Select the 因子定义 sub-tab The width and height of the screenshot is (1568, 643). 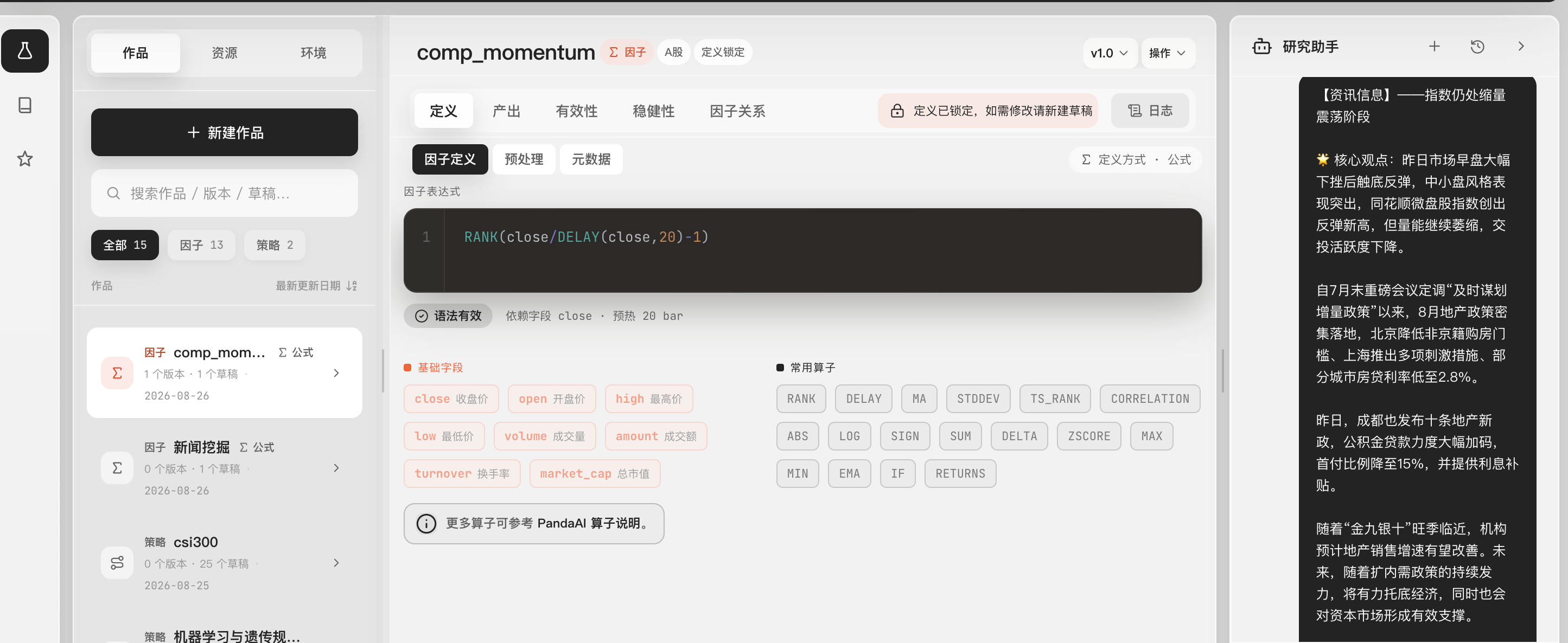click(x=450, y=159)
